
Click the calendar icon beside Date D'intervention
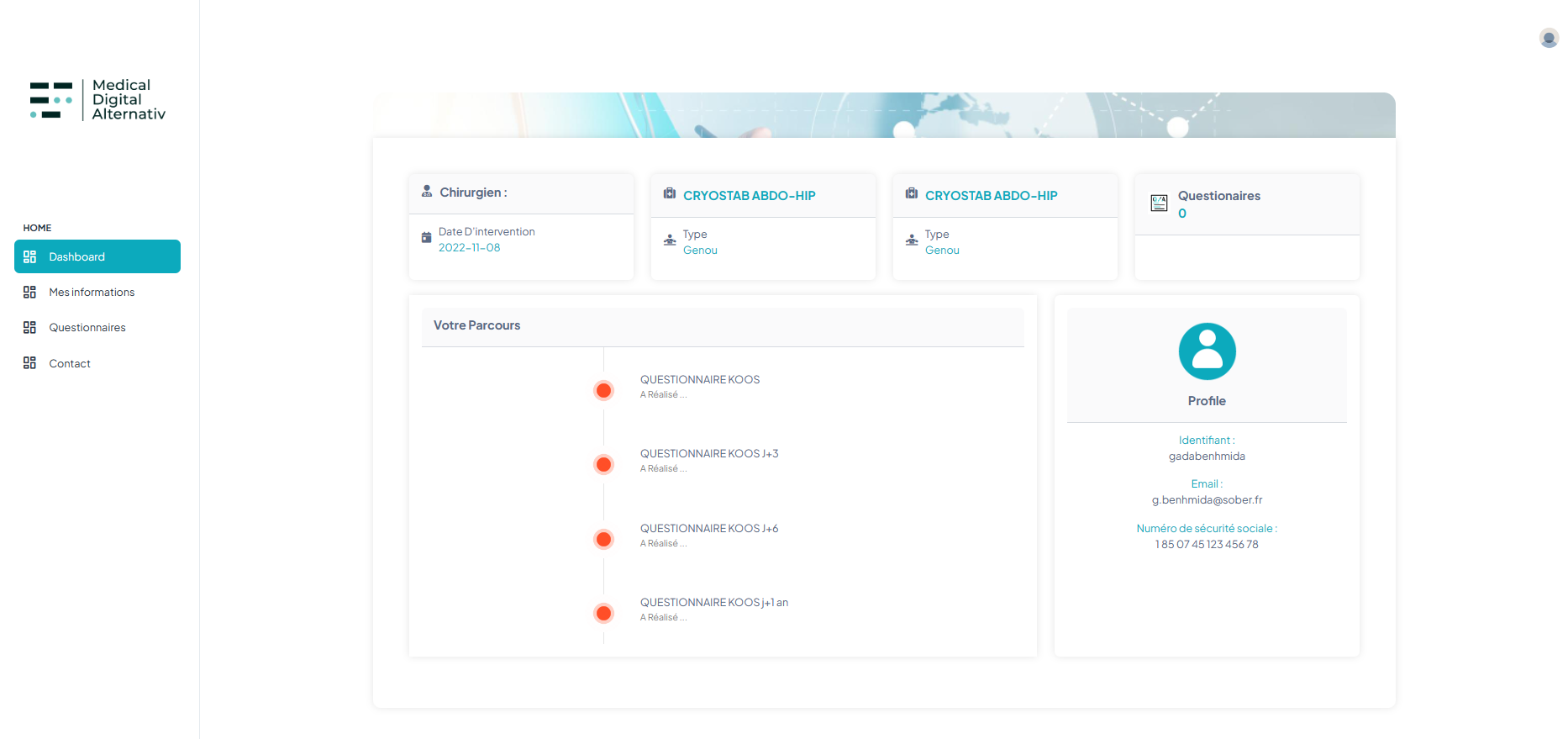click(x=426, y=238)
